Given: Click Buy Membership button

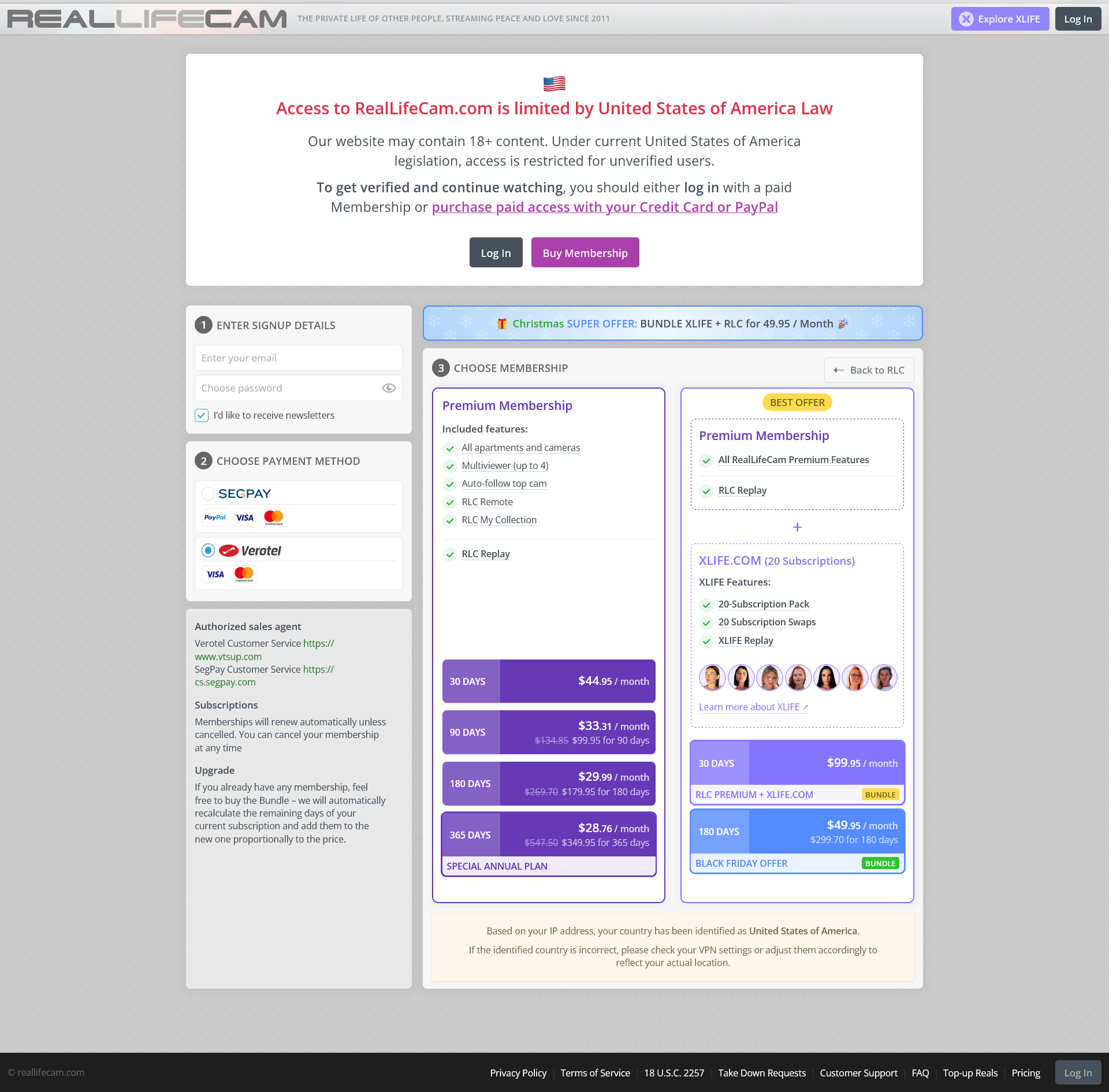Looking at the screenshot, I should pos(585,253).
